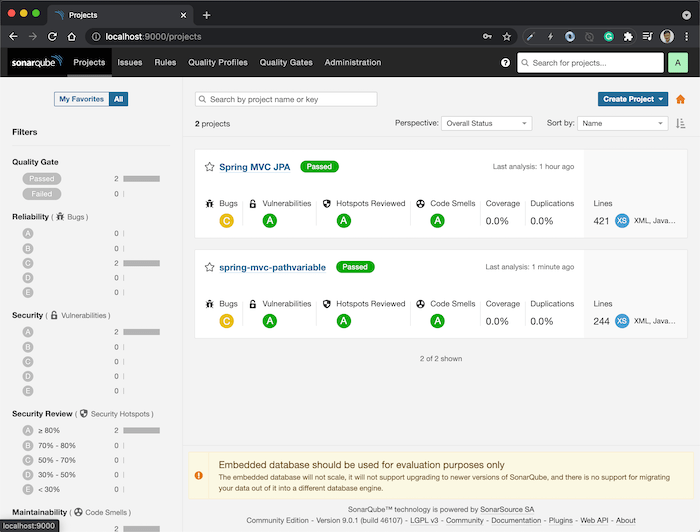Open Administration

(x=353, y=62)
